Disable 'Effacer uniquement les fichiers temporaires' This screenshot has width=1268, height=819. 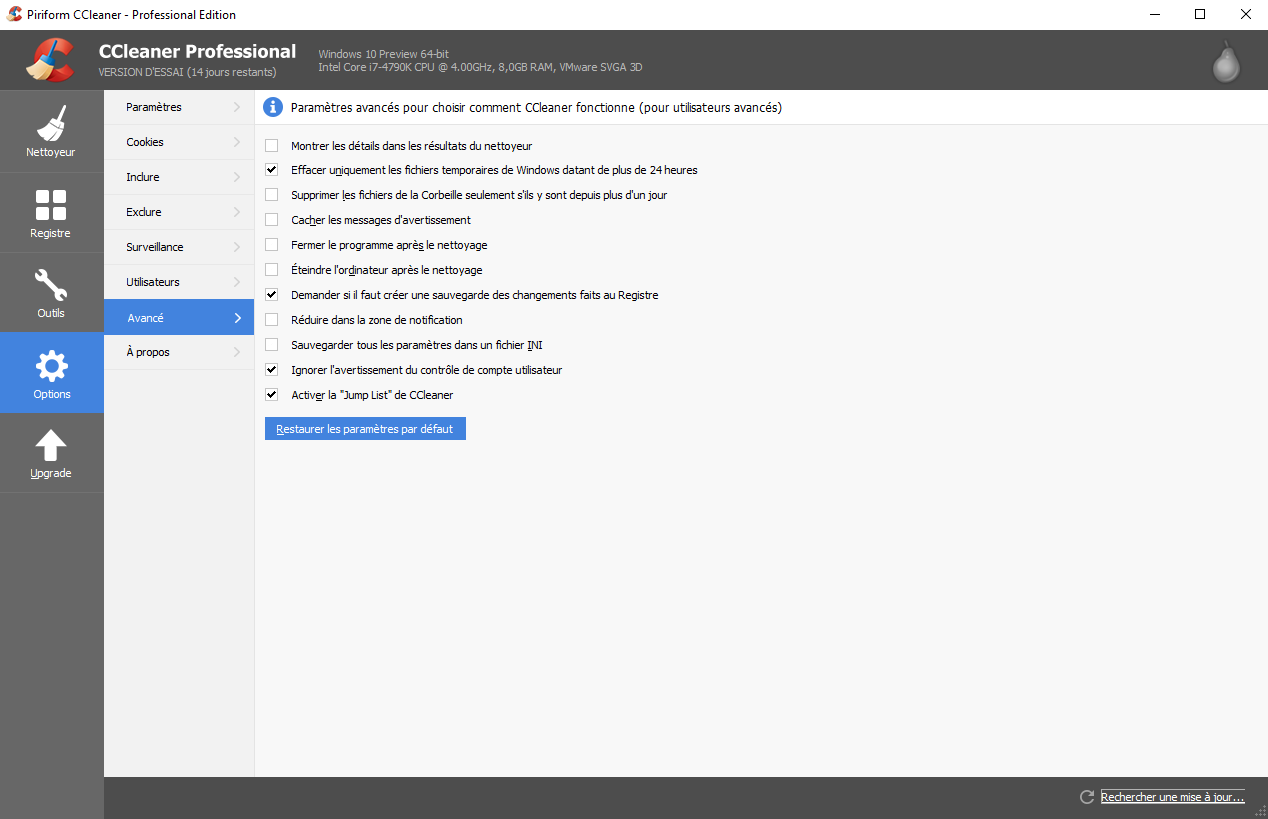(271, 169)
